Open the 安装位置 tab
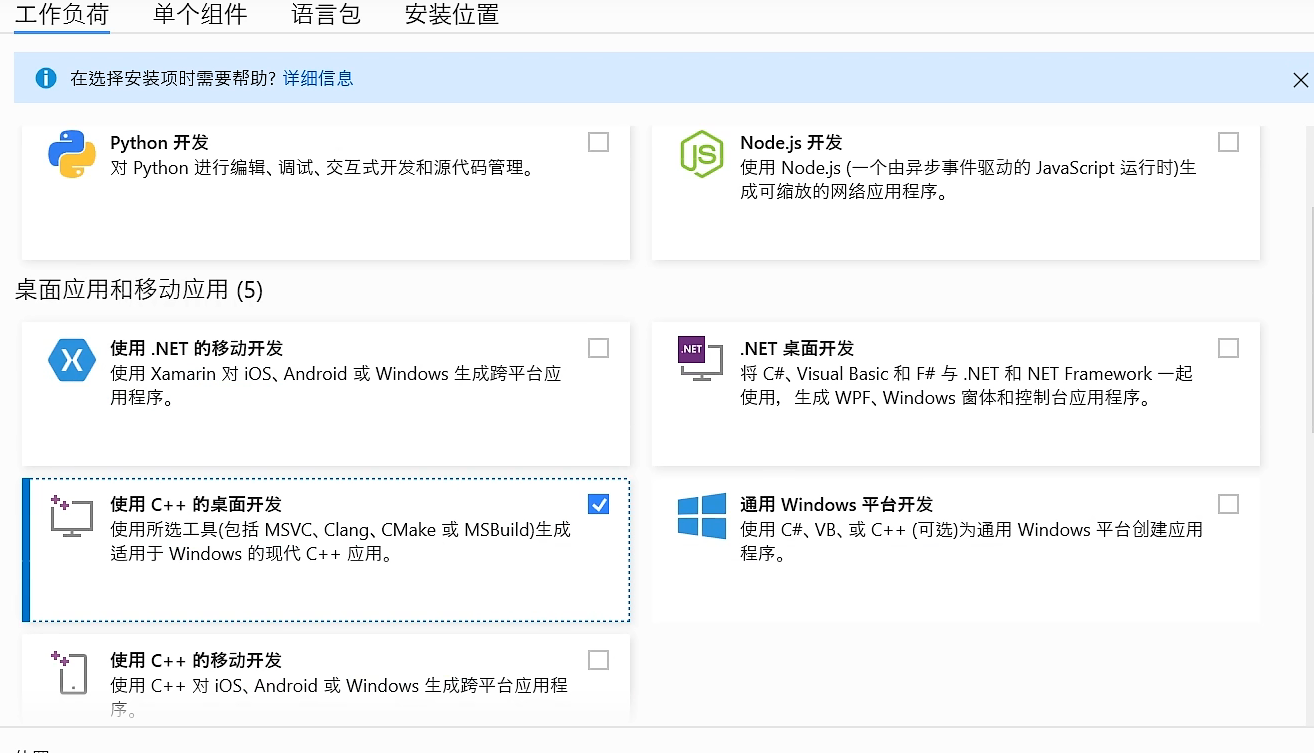Image resolution: width=1314 pixels, height=753 pixels. click(x=452, y=15)
